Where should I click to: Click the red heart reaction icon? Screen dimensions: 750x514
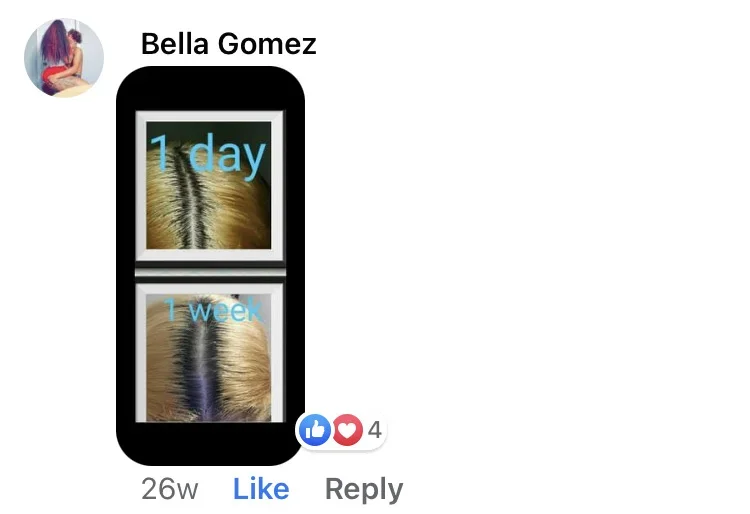(348, 429)
